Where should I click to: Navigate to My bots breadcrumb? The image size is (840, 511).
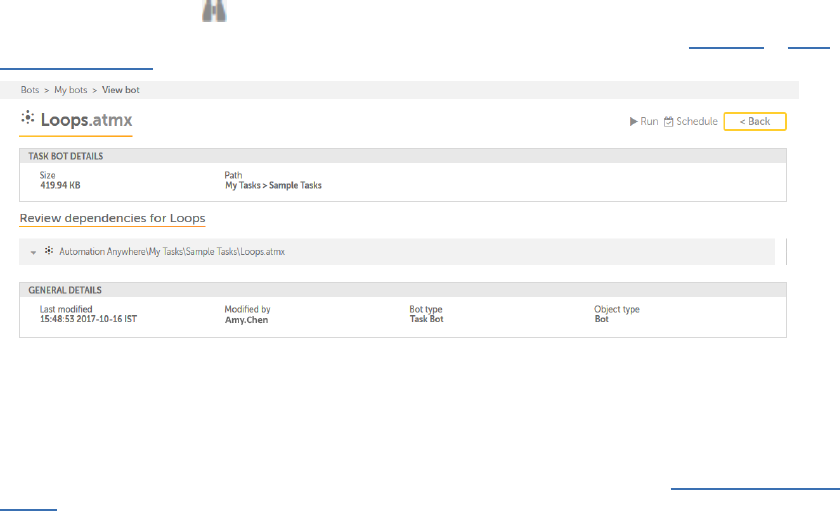click(x=70, y=90)
